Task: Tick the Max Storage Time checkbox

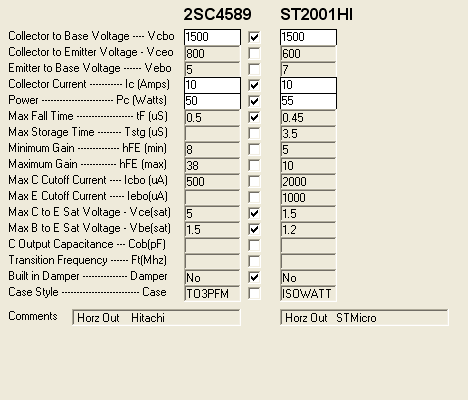Action: (254, 133)
